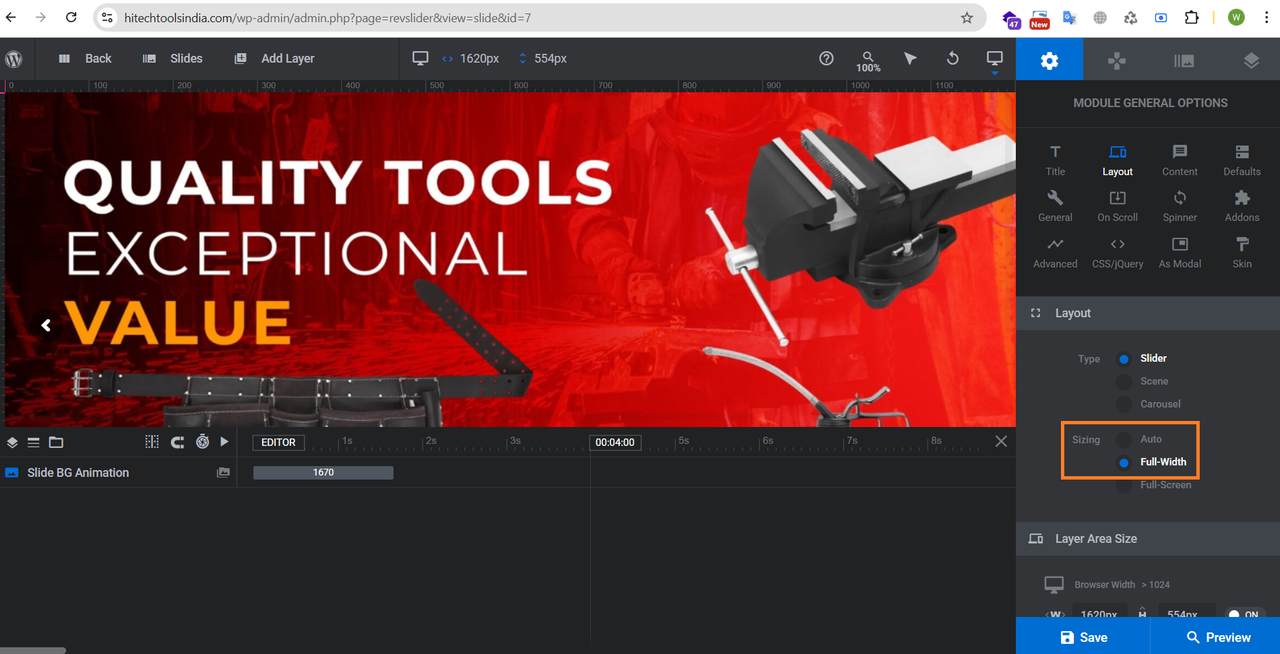This screenshot has width=1280, height=654.
Task: Open the CSS/jQuery options icon
Action: (1117, 253)
